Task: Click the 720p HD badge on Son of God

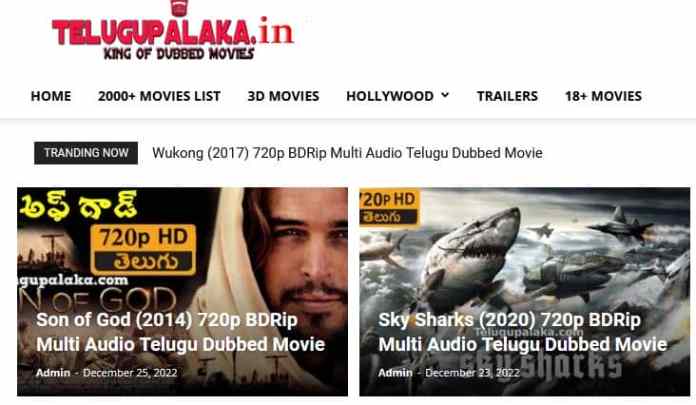Action: (x=143, y=250)
